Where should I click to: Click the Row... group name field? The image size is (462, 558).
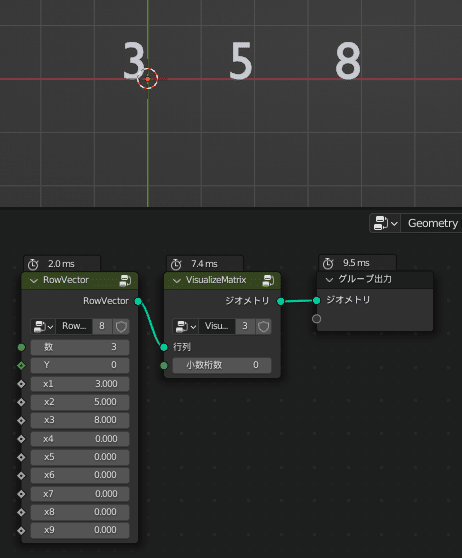click(x=74, y=326)
